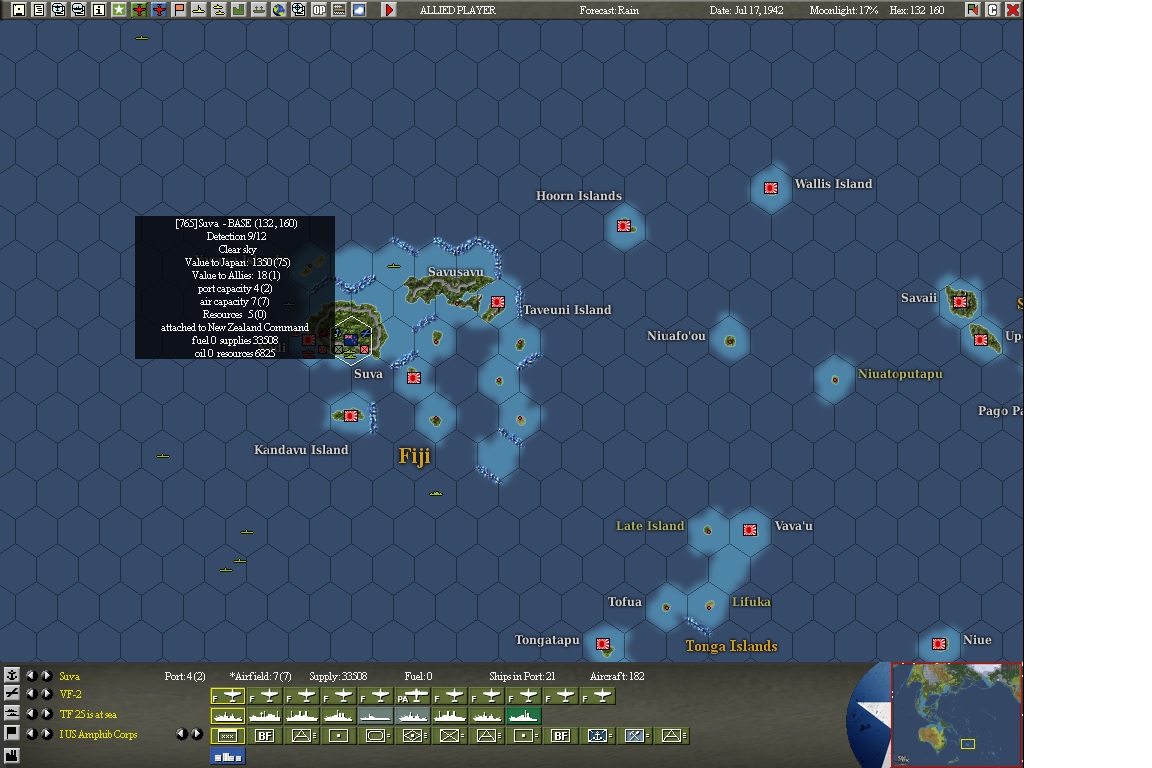This screenshot has height=768, width=1152.
Task: Select previous task force arrow beside TF 25
Action: click(x=32, y=714)
